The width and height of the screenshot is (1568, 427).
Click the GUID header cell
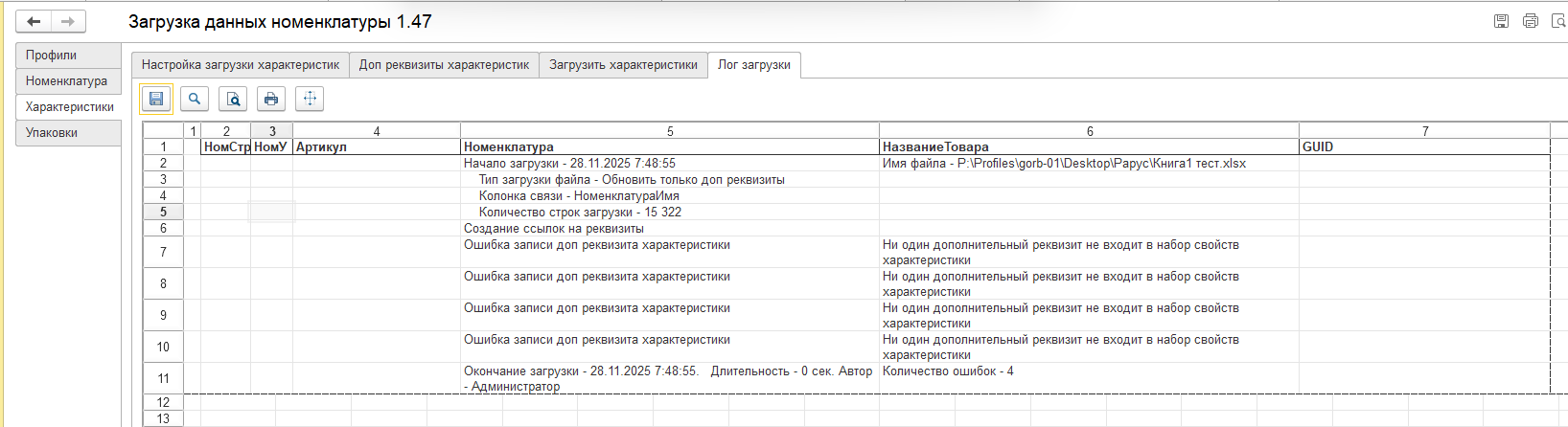(1318, 147)
